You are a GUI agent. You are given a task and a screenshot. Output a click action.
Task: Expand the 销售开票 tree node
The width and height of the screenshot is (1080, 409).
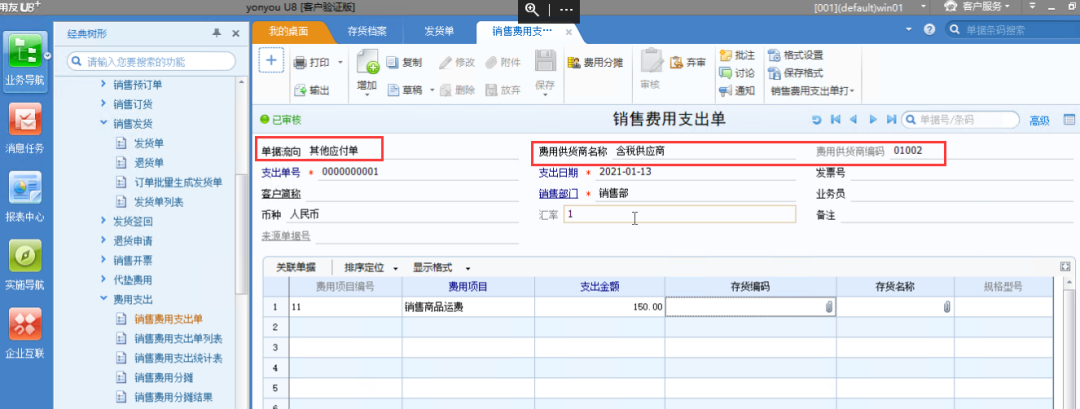coord(103,260)
